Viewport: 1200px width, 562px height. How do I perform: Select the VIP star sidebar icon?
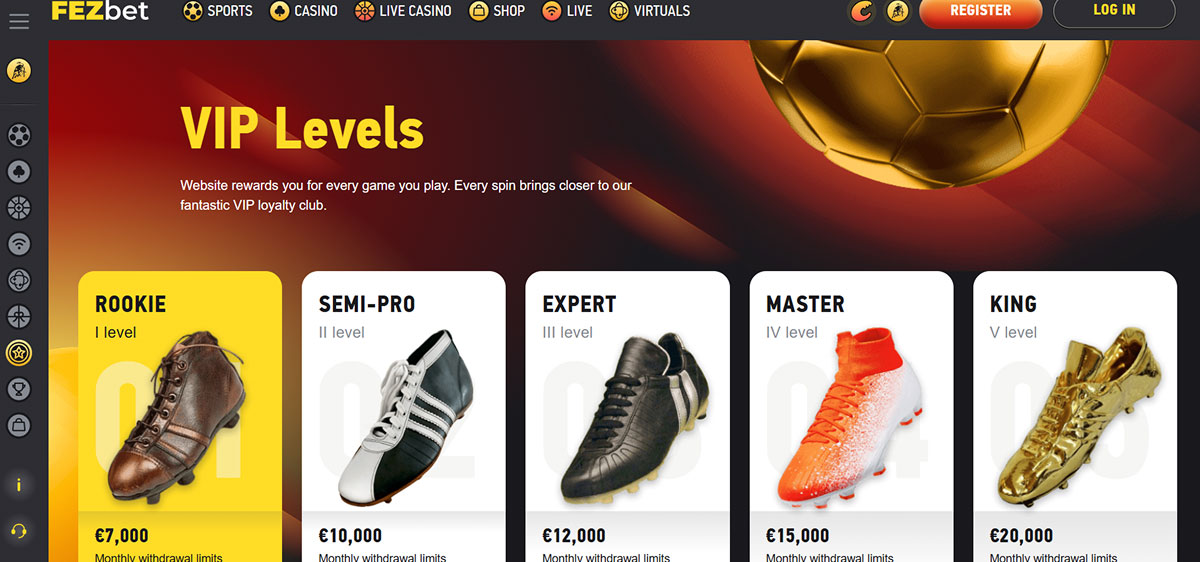point(18,353)
